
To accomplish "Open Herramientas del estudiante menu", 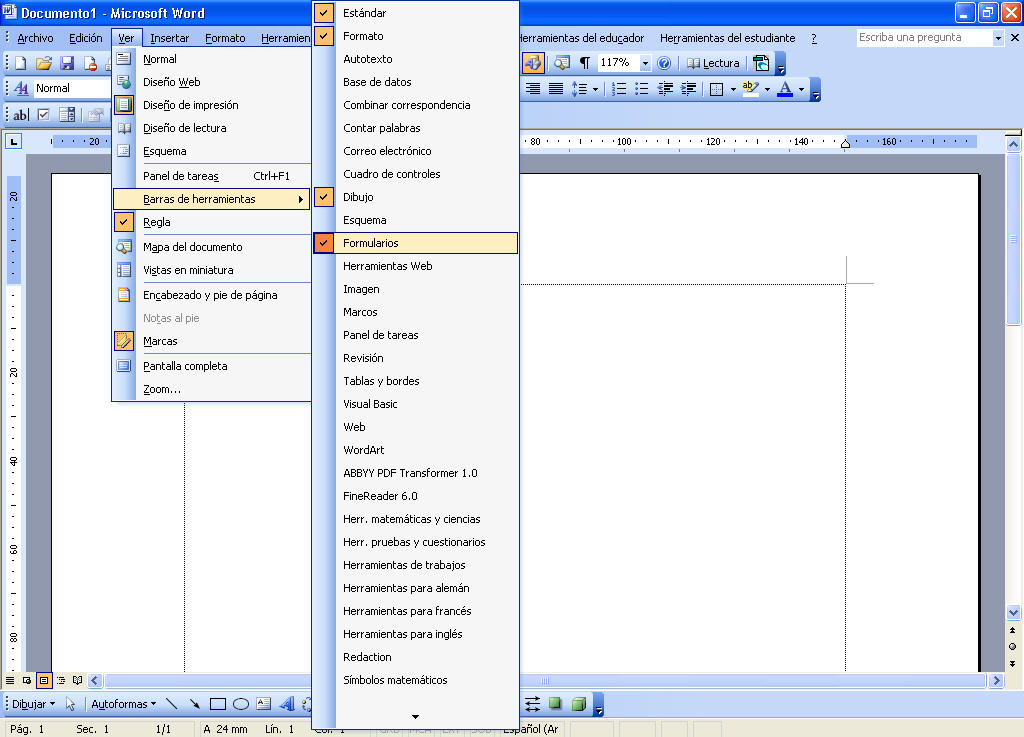I will 728,38.
